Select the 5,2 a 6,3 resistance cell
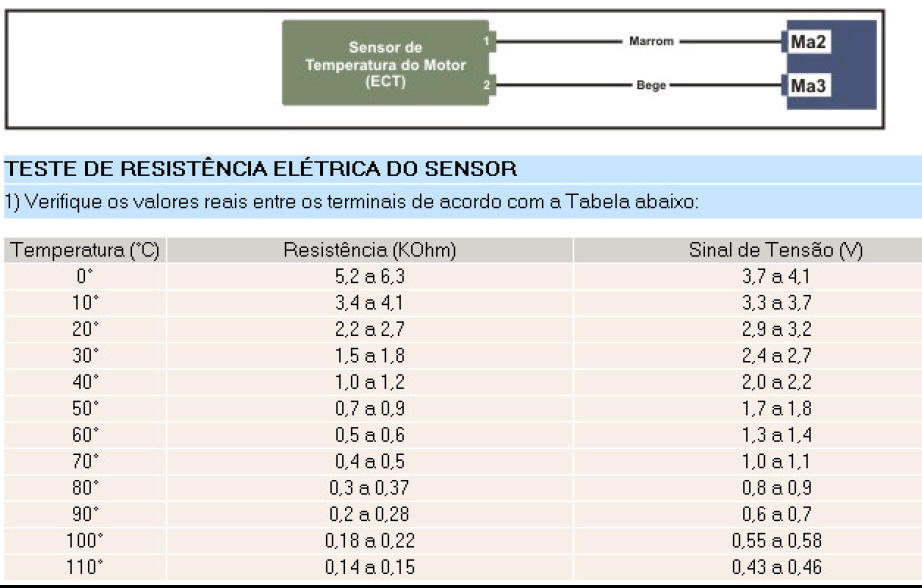 point(370,276)
